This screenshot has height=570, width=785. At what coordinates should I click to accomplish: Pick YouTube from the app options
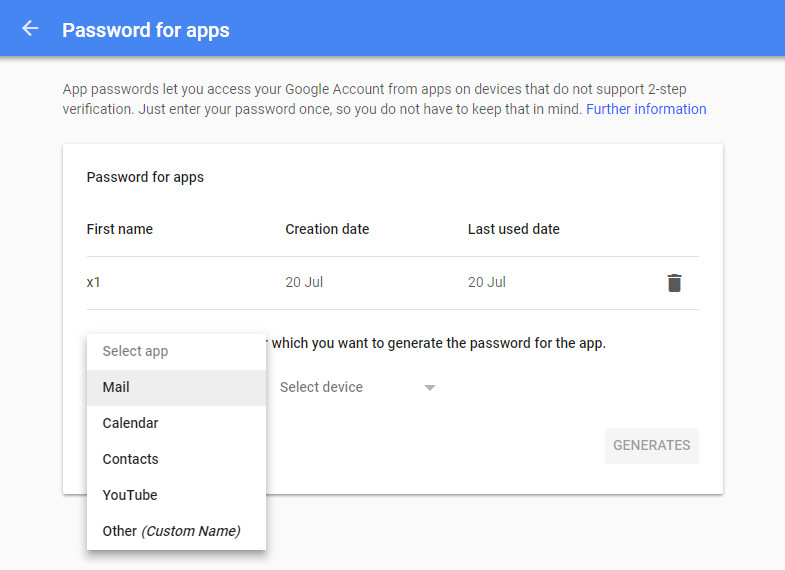point(176,495)
